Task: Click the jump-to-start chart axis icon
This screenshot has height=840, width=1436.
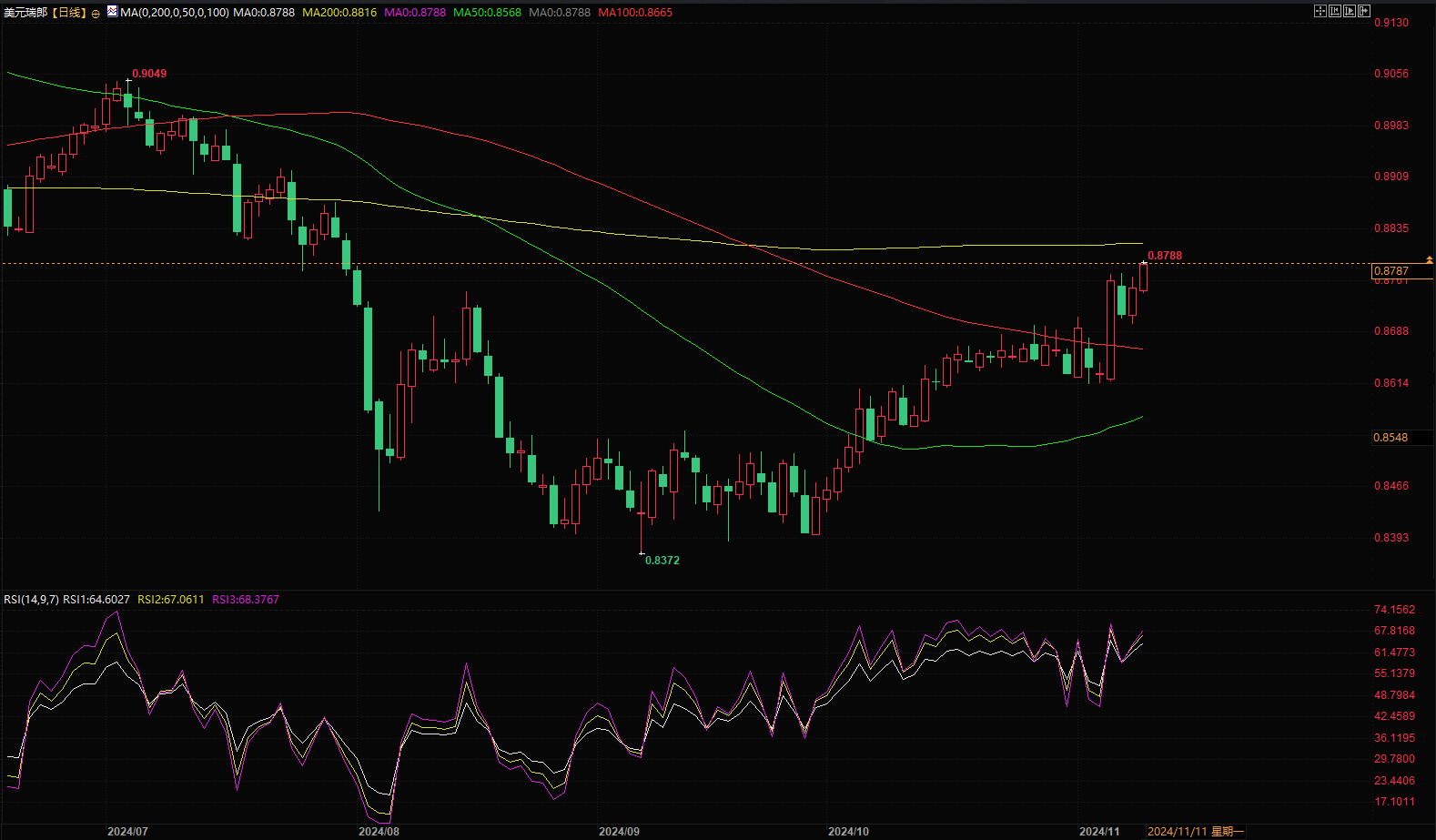Action: tap(1335, 11)
